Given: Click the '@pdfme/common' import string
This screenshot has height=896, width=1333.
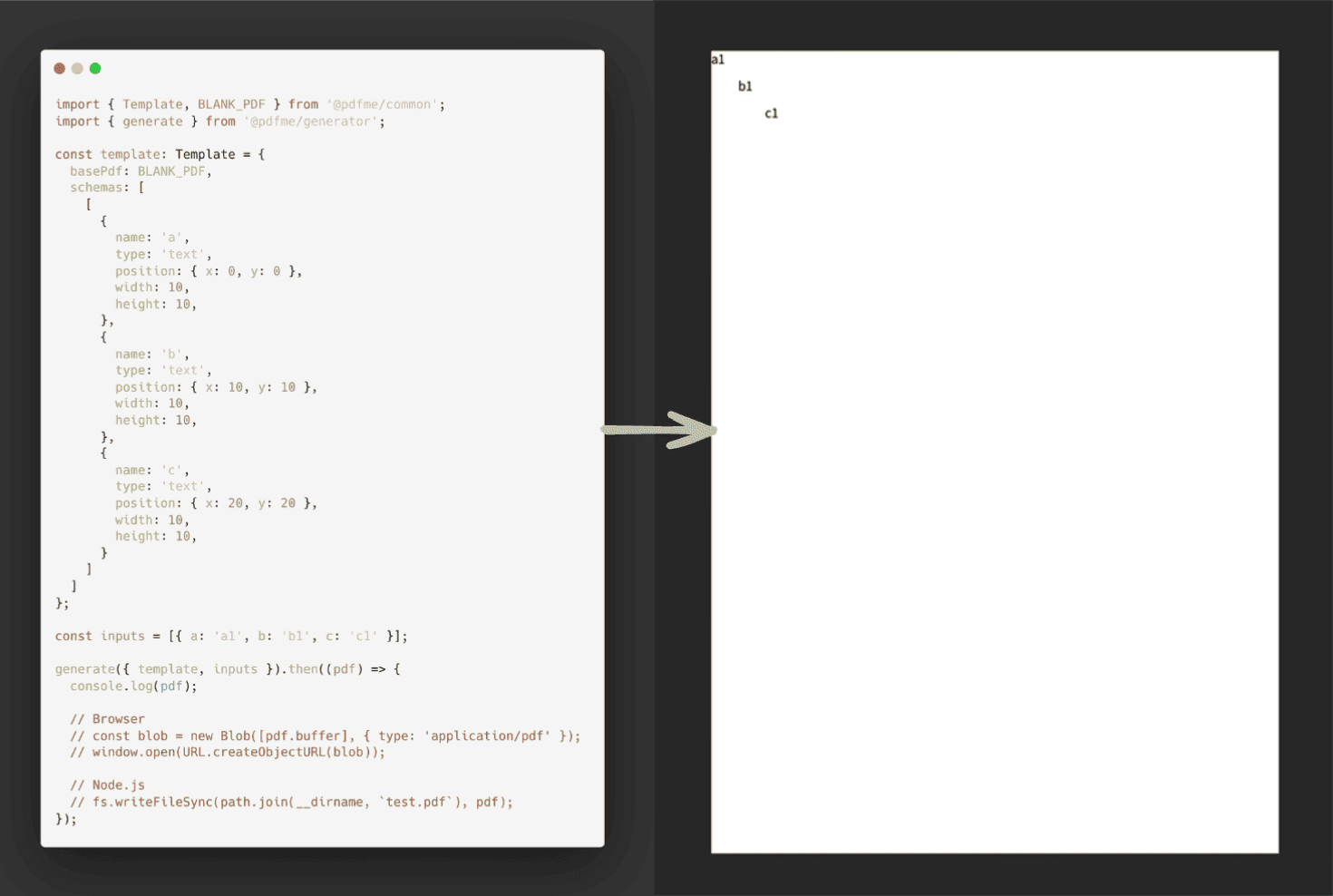Looking at the screenshot, I should coord(383,104).
